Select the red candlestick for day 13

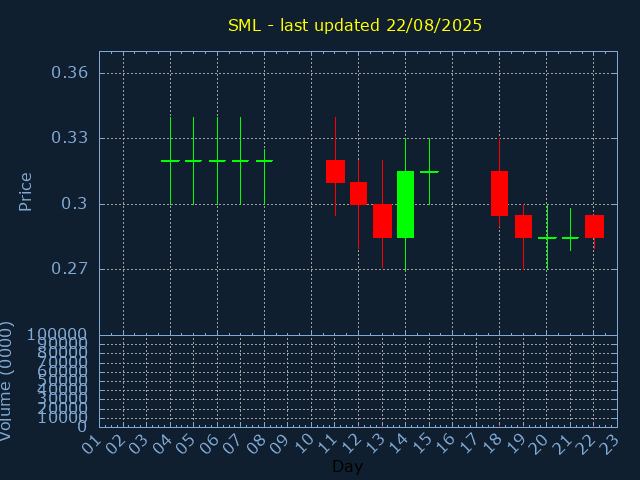382,221
